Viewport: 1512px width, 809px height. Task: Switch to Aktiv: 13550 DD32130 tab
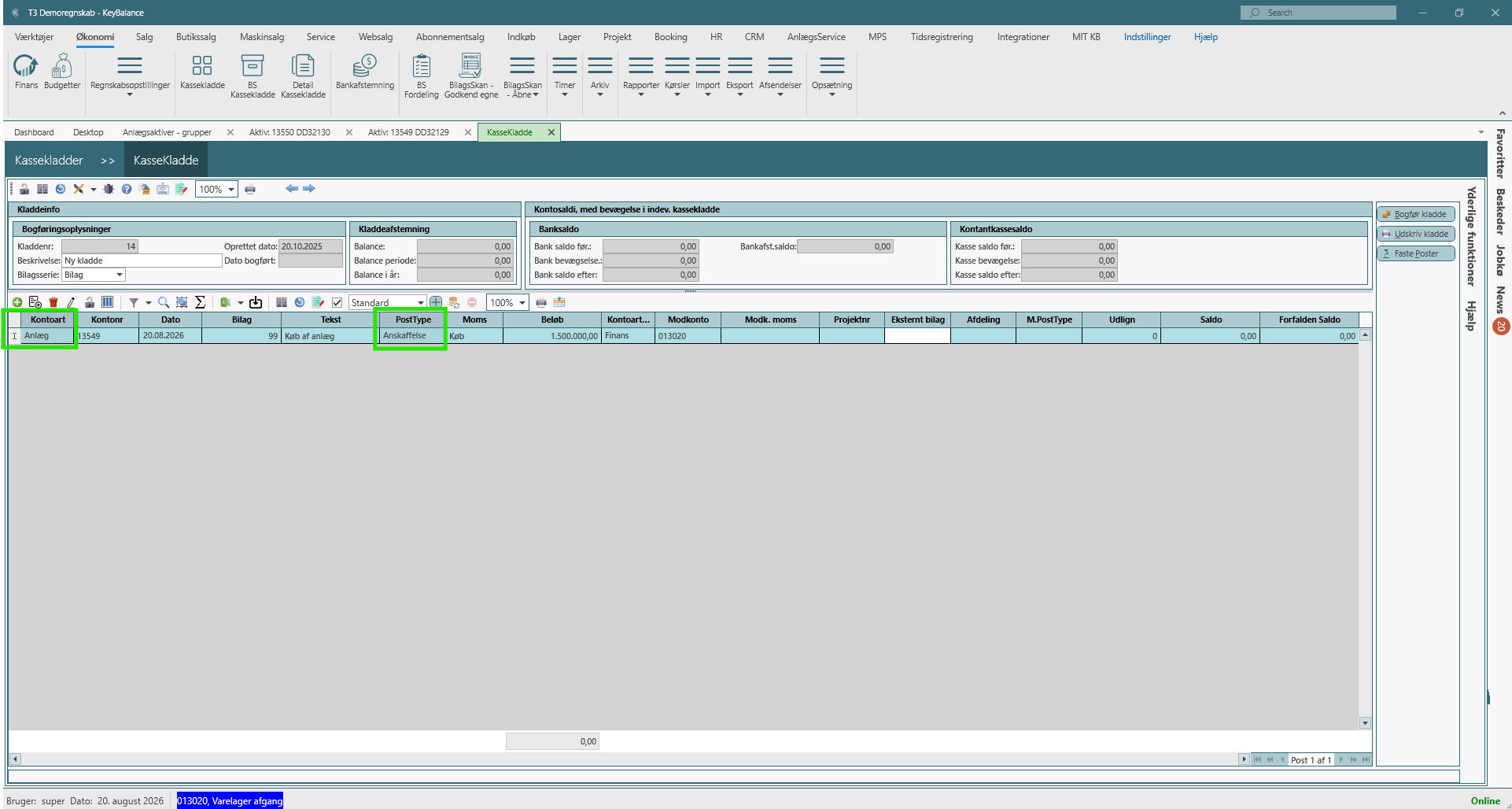(289, 132)
